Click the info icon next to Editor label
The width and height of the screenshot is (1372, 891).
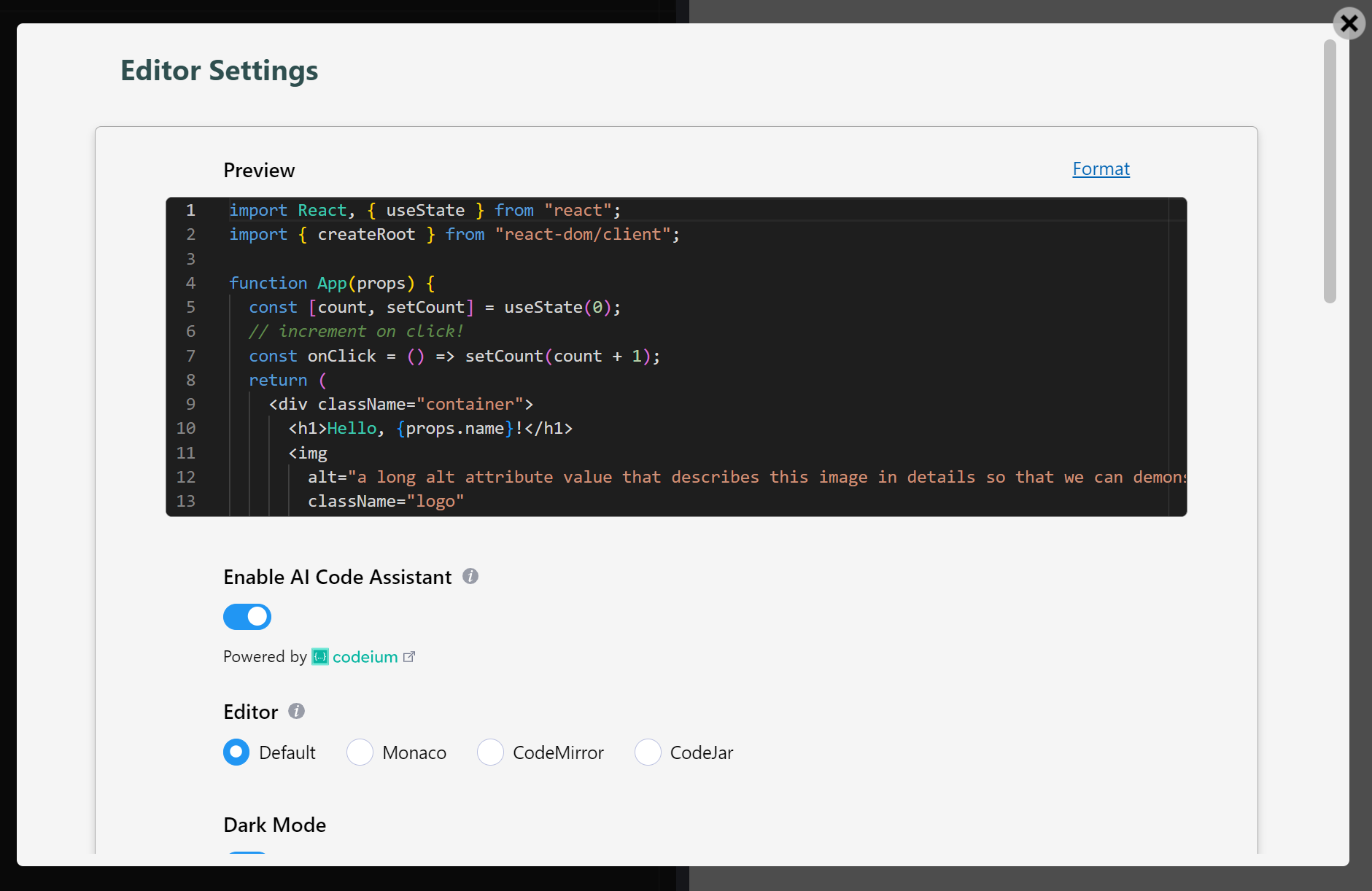click(297, 712)
